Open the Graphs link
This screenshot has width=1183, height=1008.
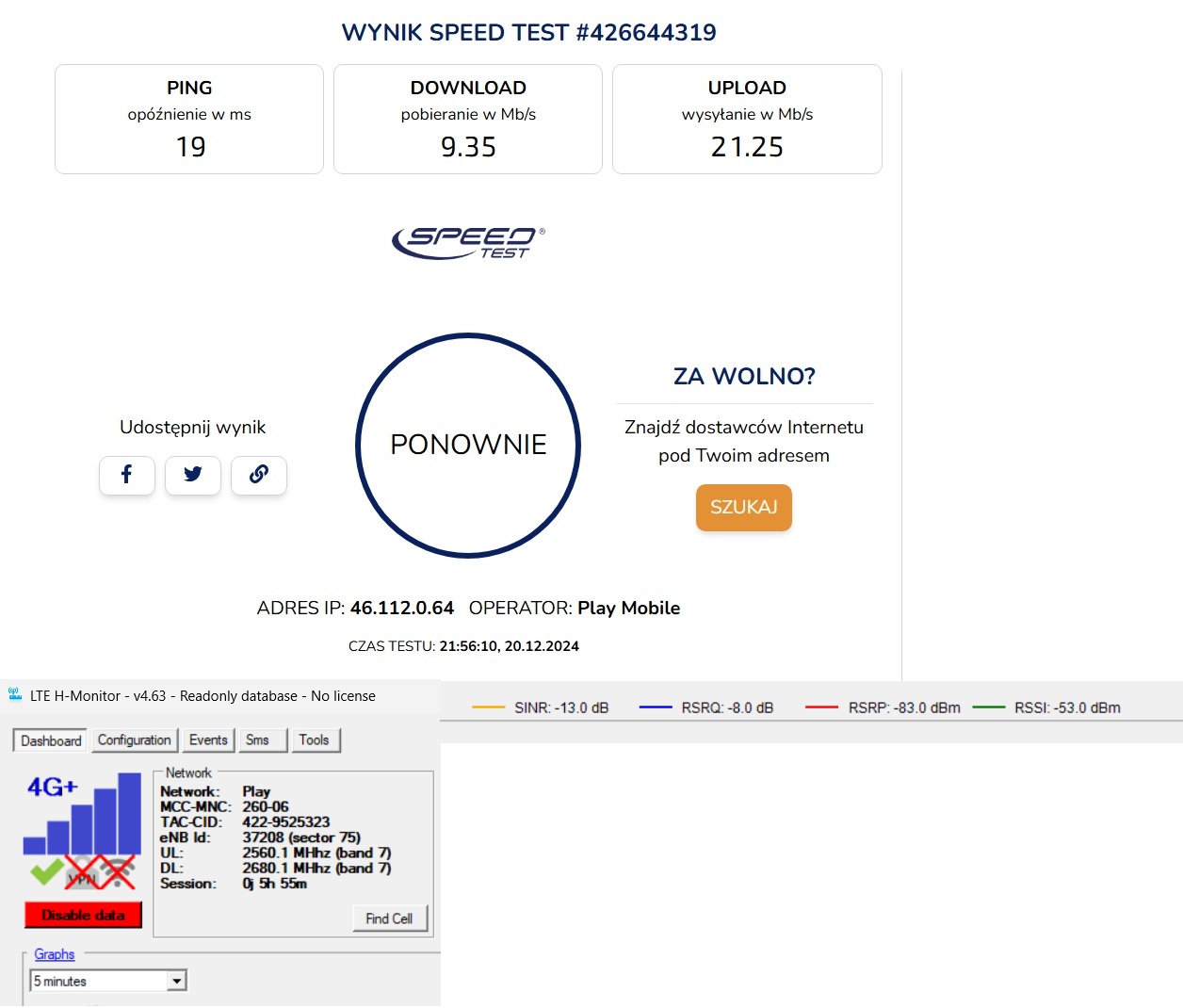coord(55,954)
